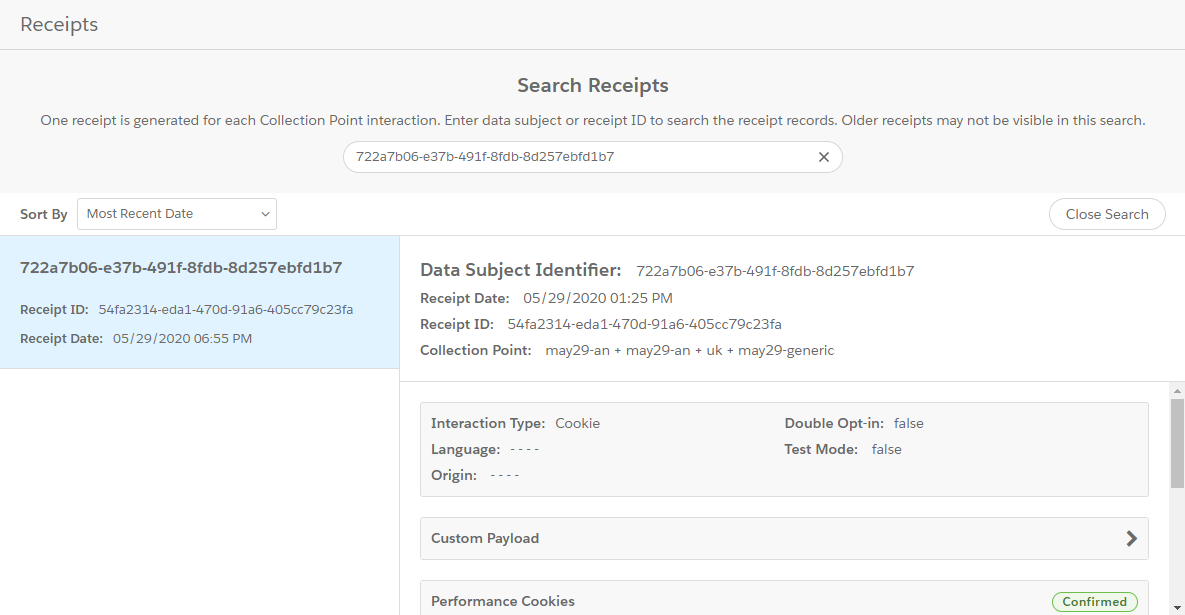Click the Test Mode false value

click(x=886, y=449)
